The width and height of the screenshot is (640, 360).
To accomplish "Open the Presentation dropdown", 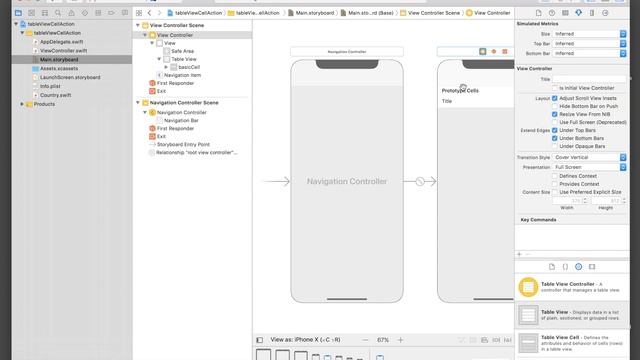I will point(589,167).
